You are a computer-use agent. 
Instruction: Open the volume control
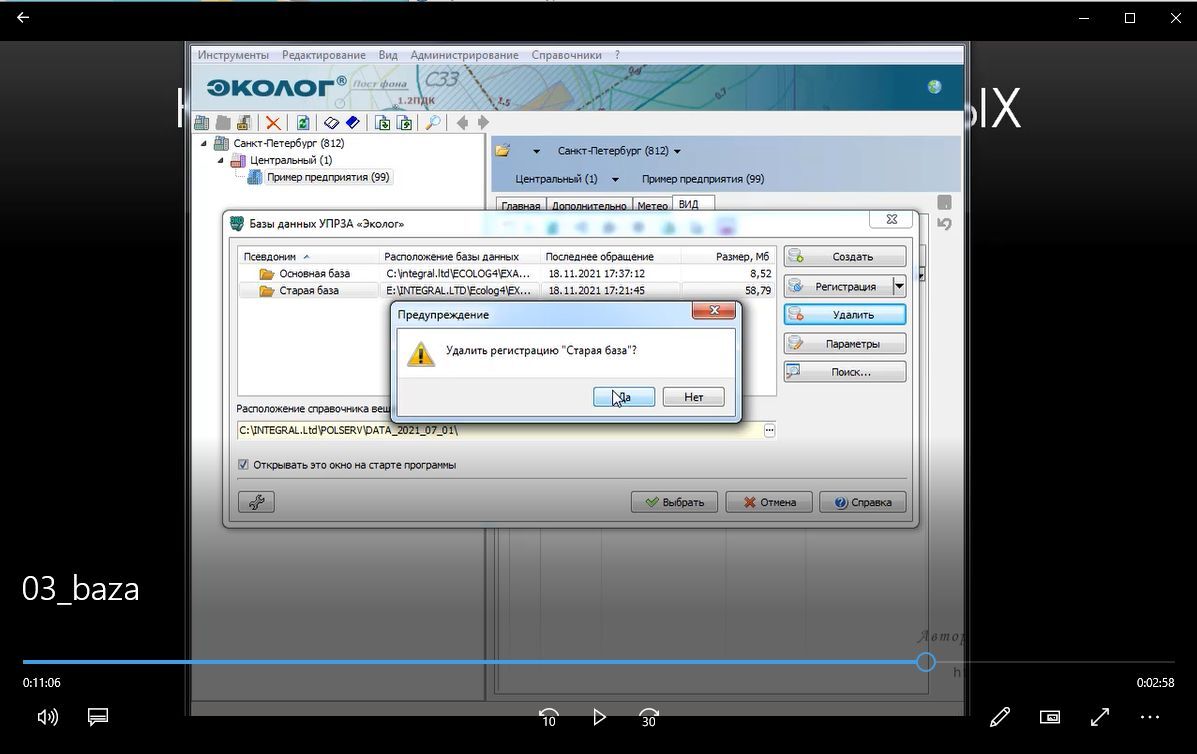point(47,717)
